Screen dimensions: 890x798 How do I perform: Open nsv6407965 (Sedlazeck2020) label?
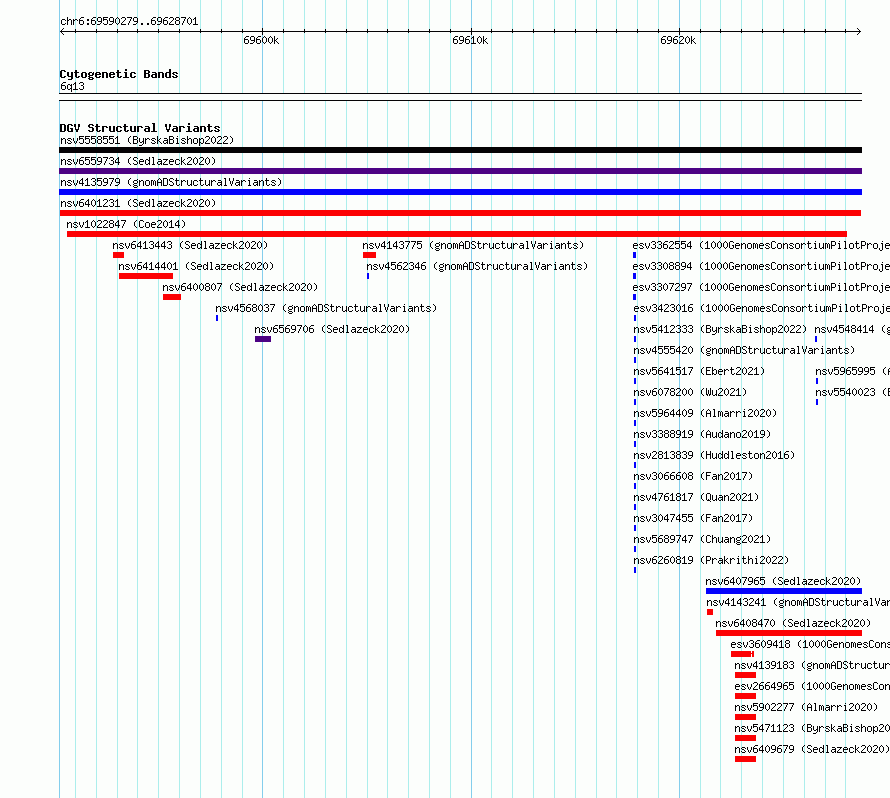783,581
